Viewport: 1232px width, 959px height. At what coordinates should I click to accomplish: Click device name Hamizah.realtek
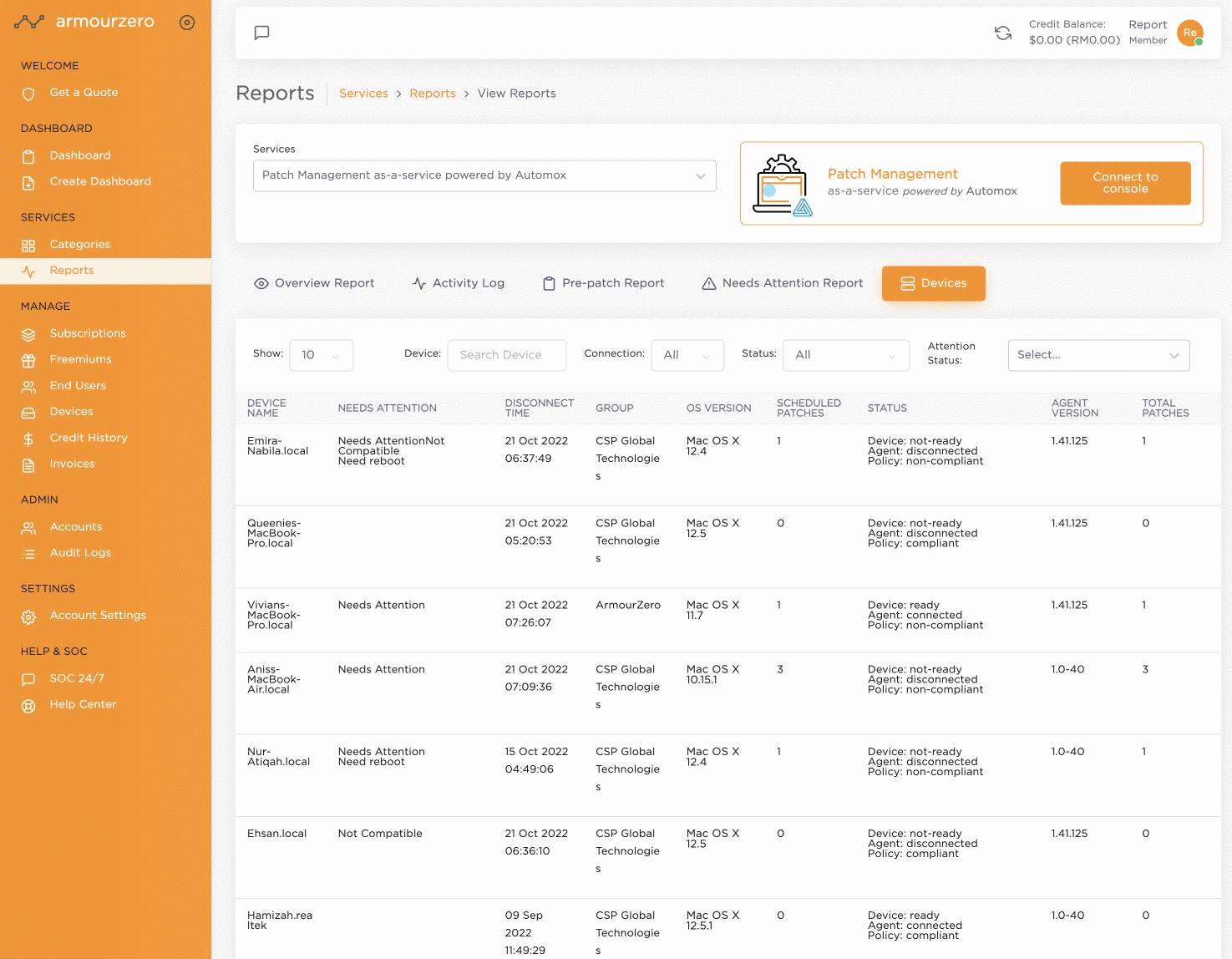280,921
